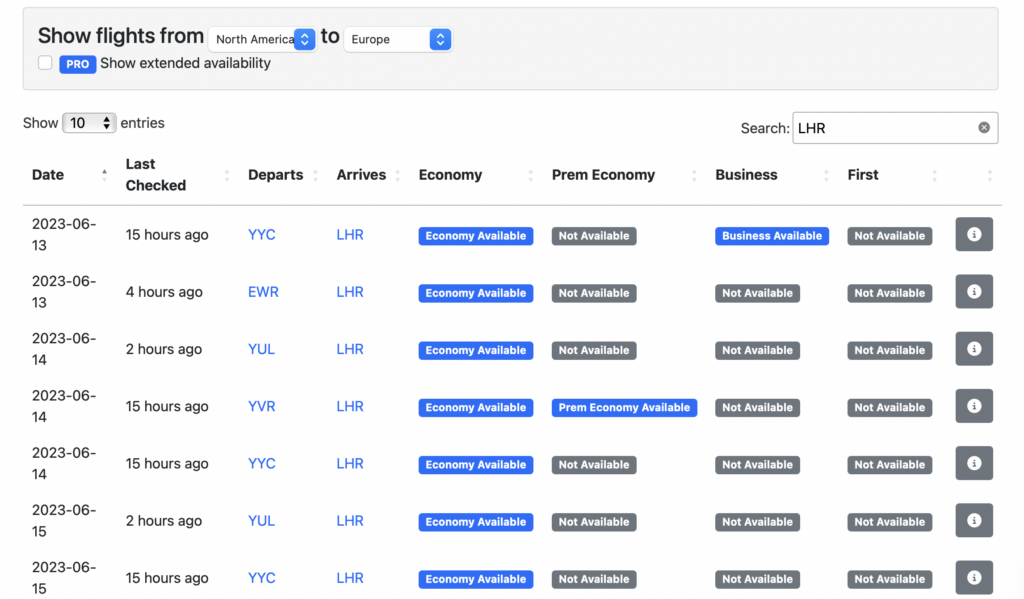Sort table by Prem Economy column
This screenshot has height=599, width=1024.
(603, 175)
